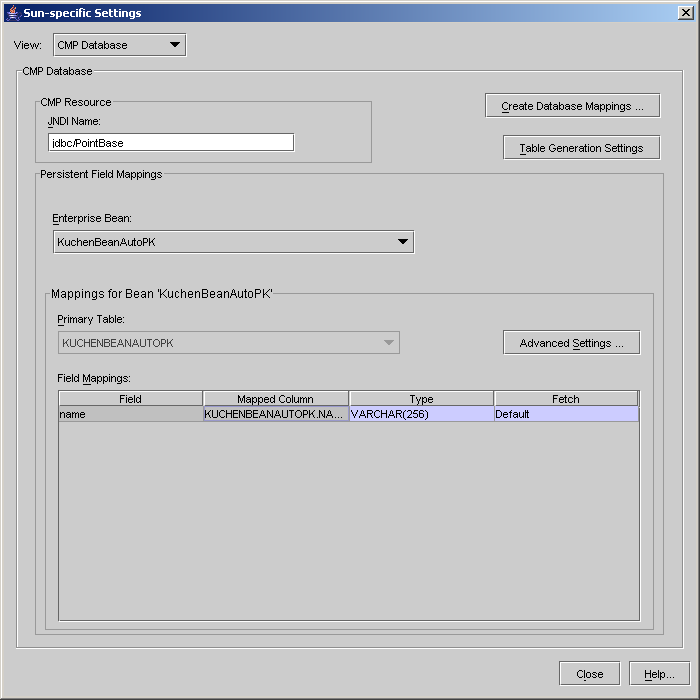Click the Mapped Column header
Viewport: 700px width, 700px height.
pyautogui.click(x=275, y=399)
